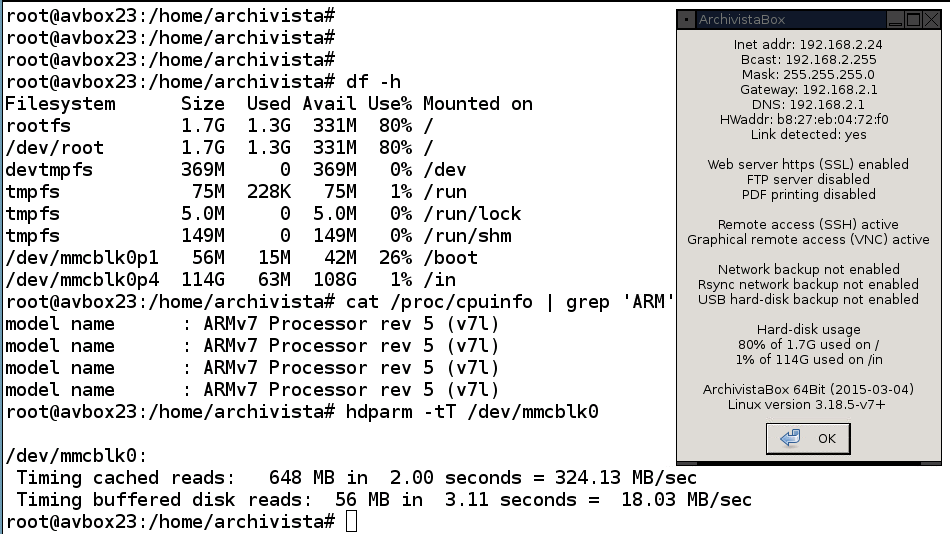Image resolution: width=950 pixels, height=534 pixels.
Task: Click the 'df -h' command in terminal
Action: (373, 82)
